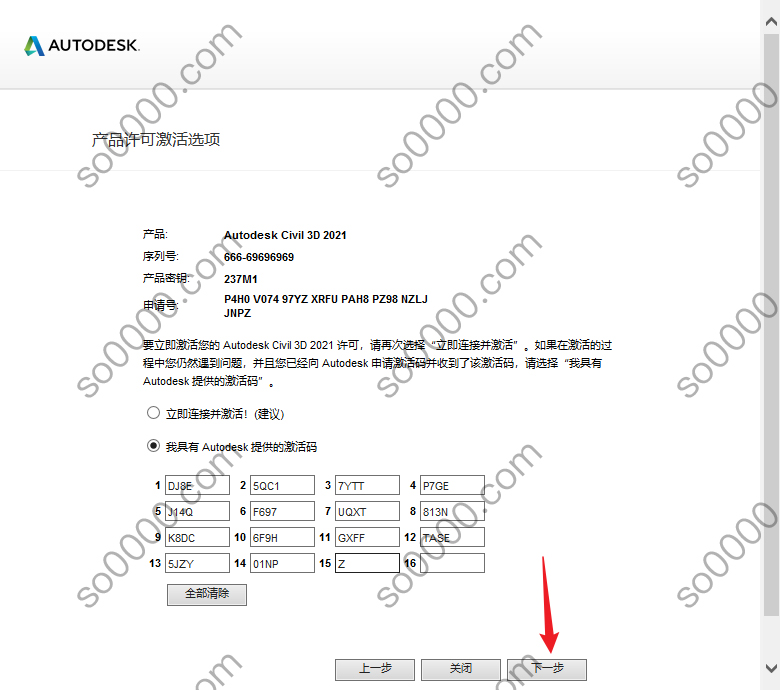
Task: Click activation code field 6 containing F697
Action: (283, 511)
